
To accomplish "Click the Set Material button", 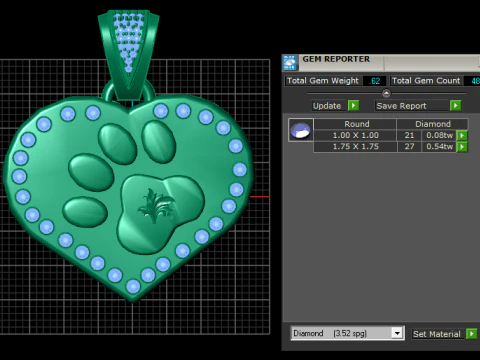I will click(438, 334).
